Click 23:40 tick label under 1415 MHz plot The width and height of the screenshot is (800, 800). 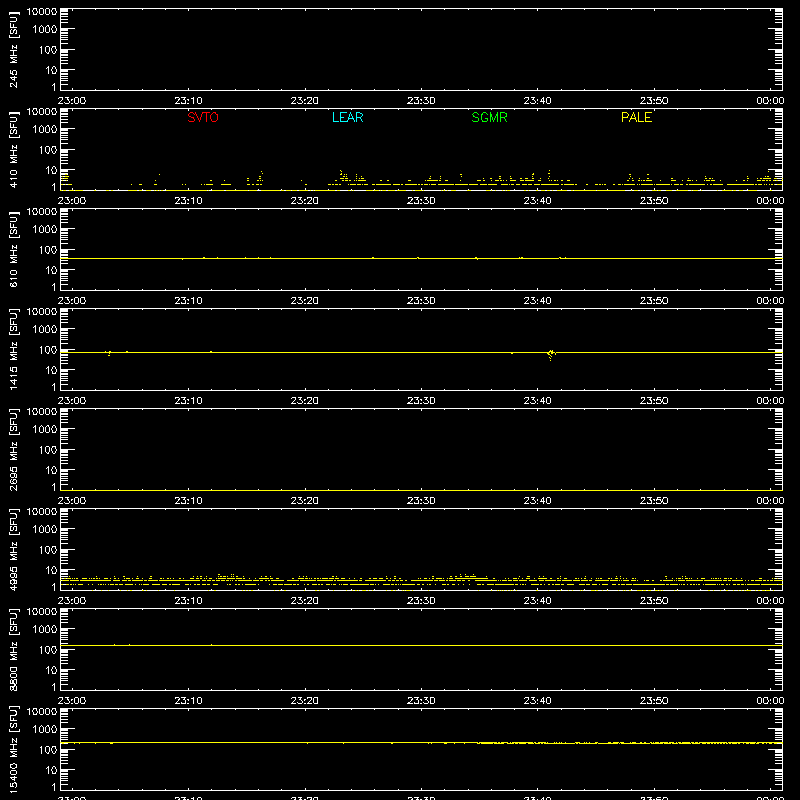point(537,401)
